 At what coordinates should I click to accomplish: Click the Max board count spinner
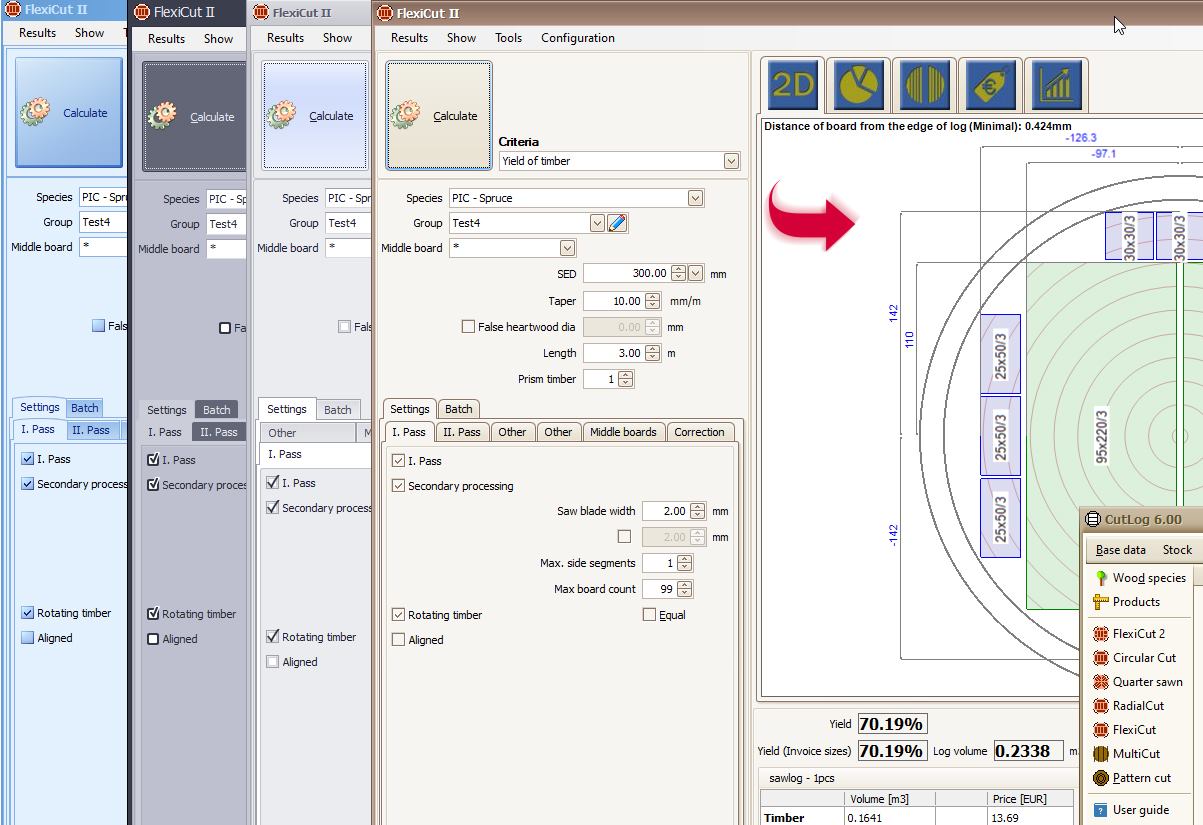(685, 589)
